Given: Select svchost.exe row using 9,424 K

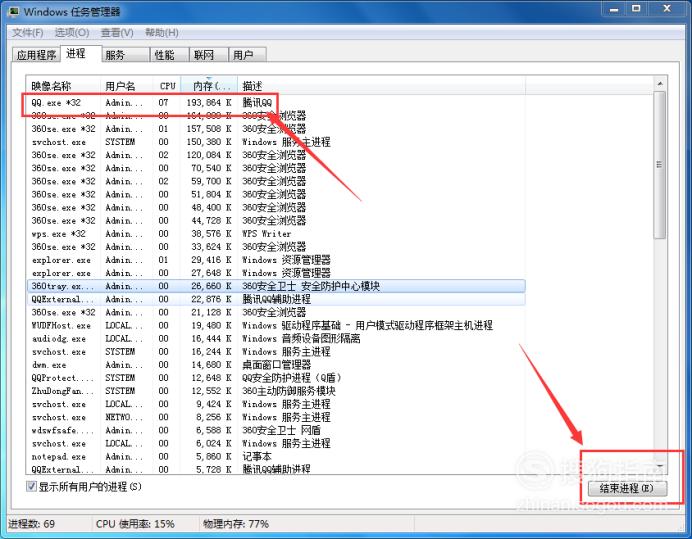Looking at the screenshot, I should [276, 404].
